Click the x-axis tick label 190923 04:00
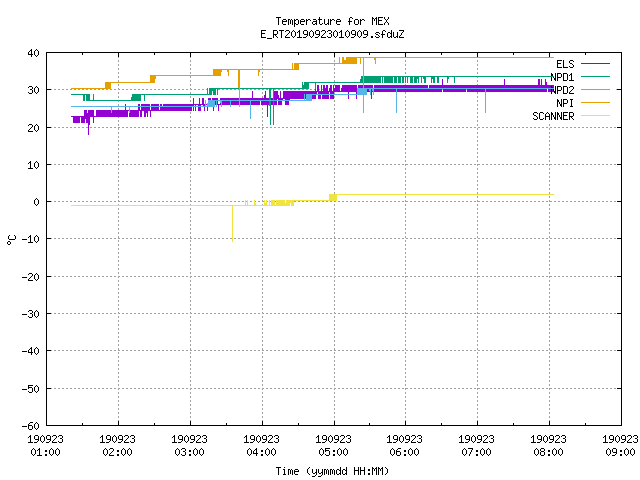The width and height of the screenshot is (640, 480). click(261, 446)
